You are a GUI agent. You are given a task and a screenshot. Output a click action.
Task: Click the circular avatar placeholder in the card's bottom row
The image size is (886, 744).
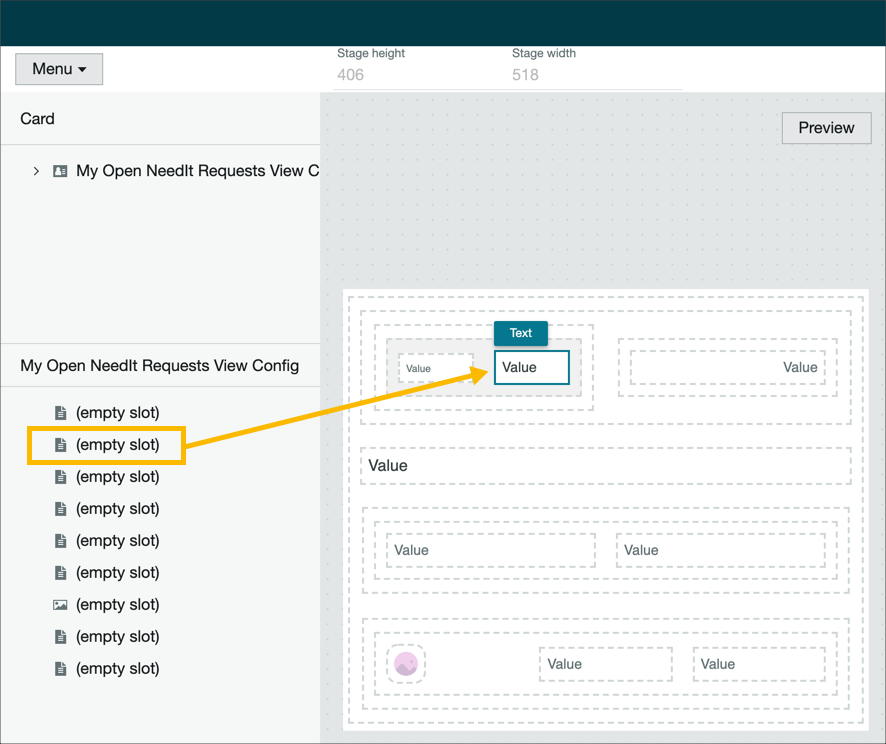coord(404,663)
